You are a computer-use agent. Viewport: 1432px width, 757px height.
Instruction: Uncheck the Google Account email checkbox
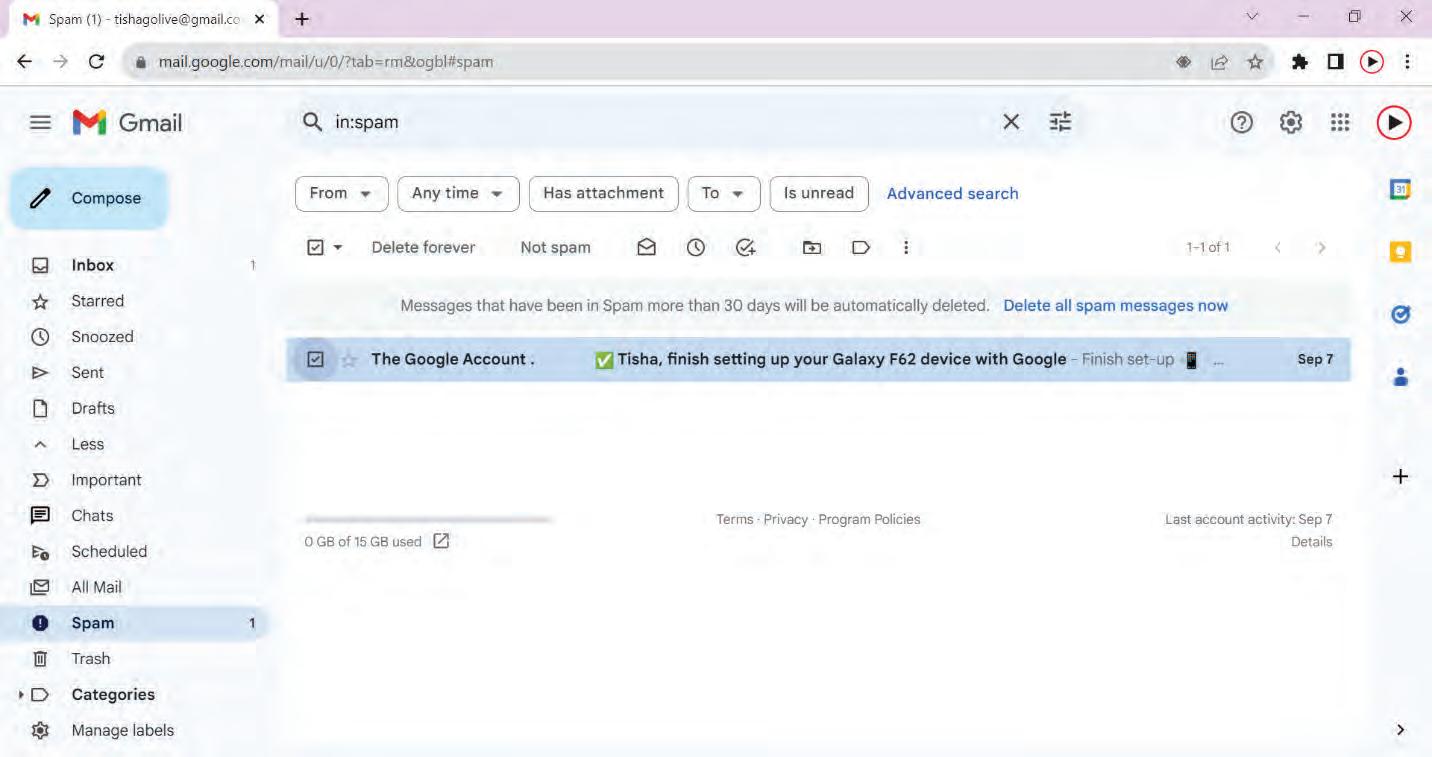(315, 359)
